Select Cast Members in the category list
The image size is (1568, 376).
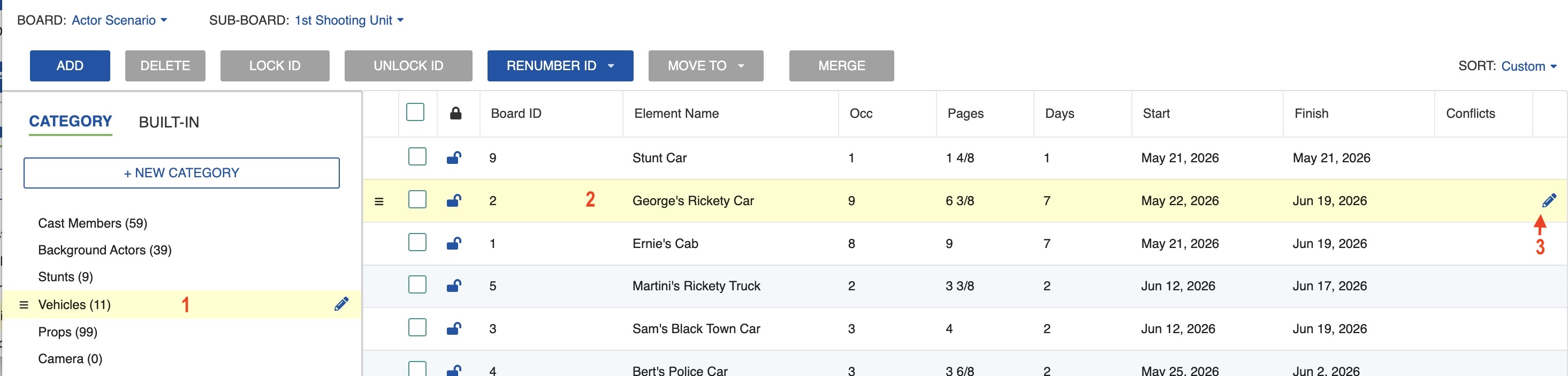coord(93,223)
